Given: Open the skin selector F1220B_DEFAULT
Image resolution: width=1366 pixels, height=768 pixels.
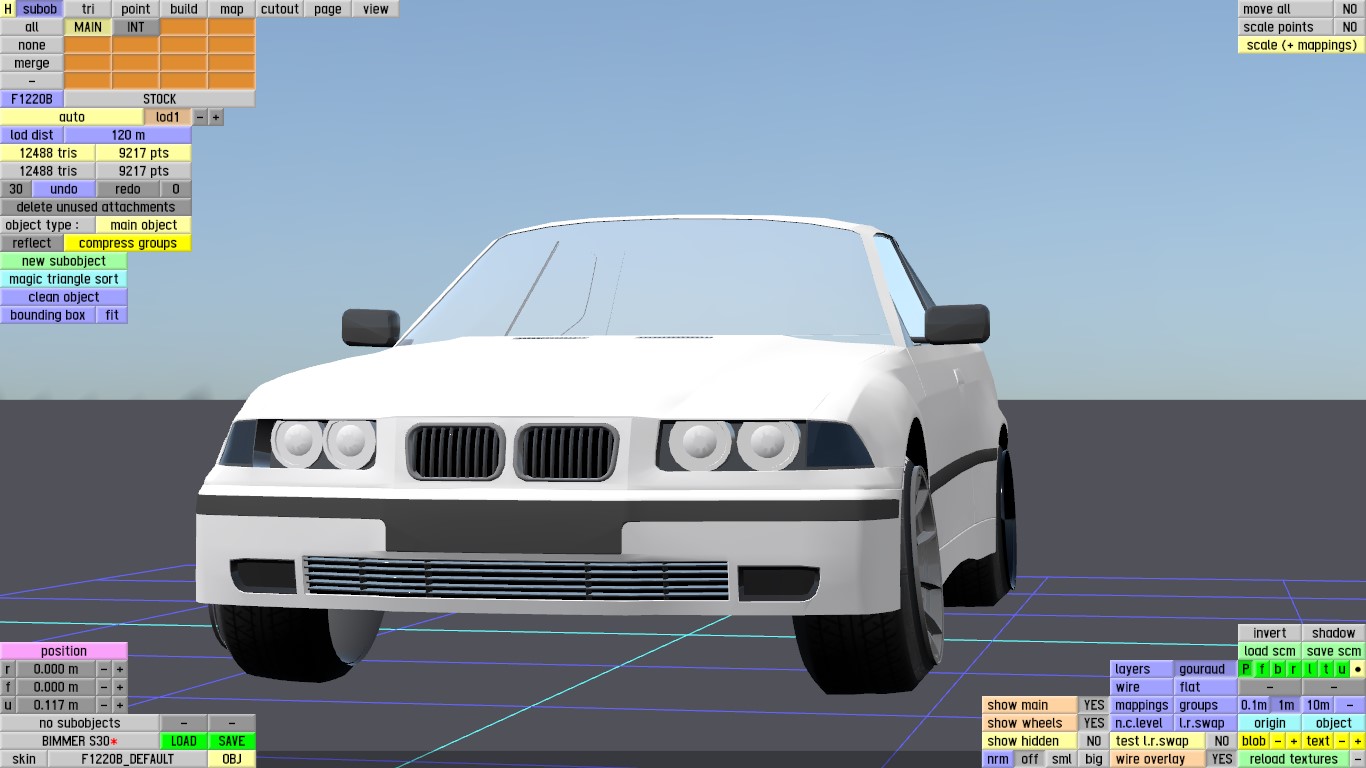Looking at the screenshot, I should pos(128,759).
